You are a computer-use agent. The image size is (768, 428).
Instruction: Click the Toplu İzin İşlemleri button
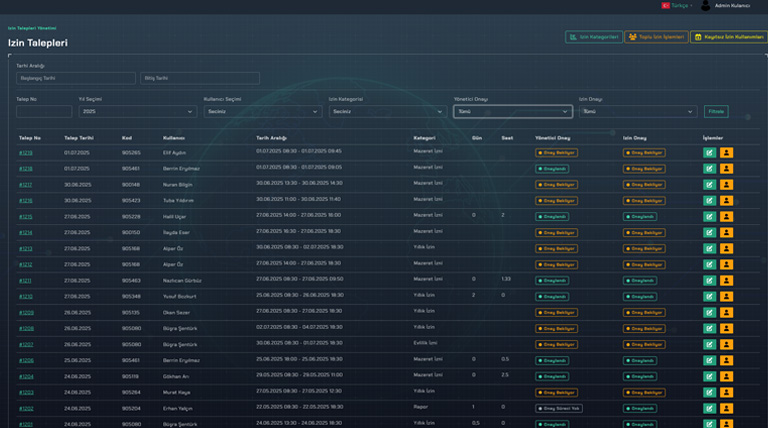656,37
